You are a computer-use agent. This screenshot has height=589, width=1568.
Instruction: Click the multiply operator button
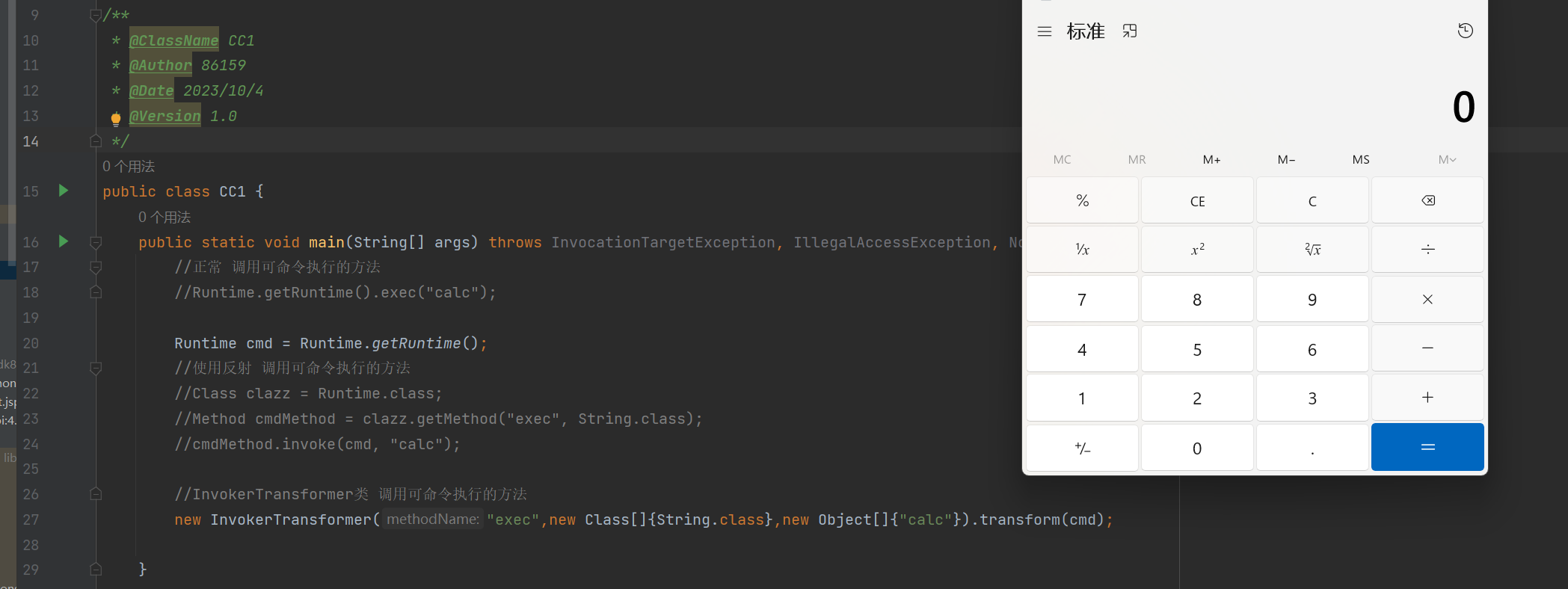pos(1427,299)
